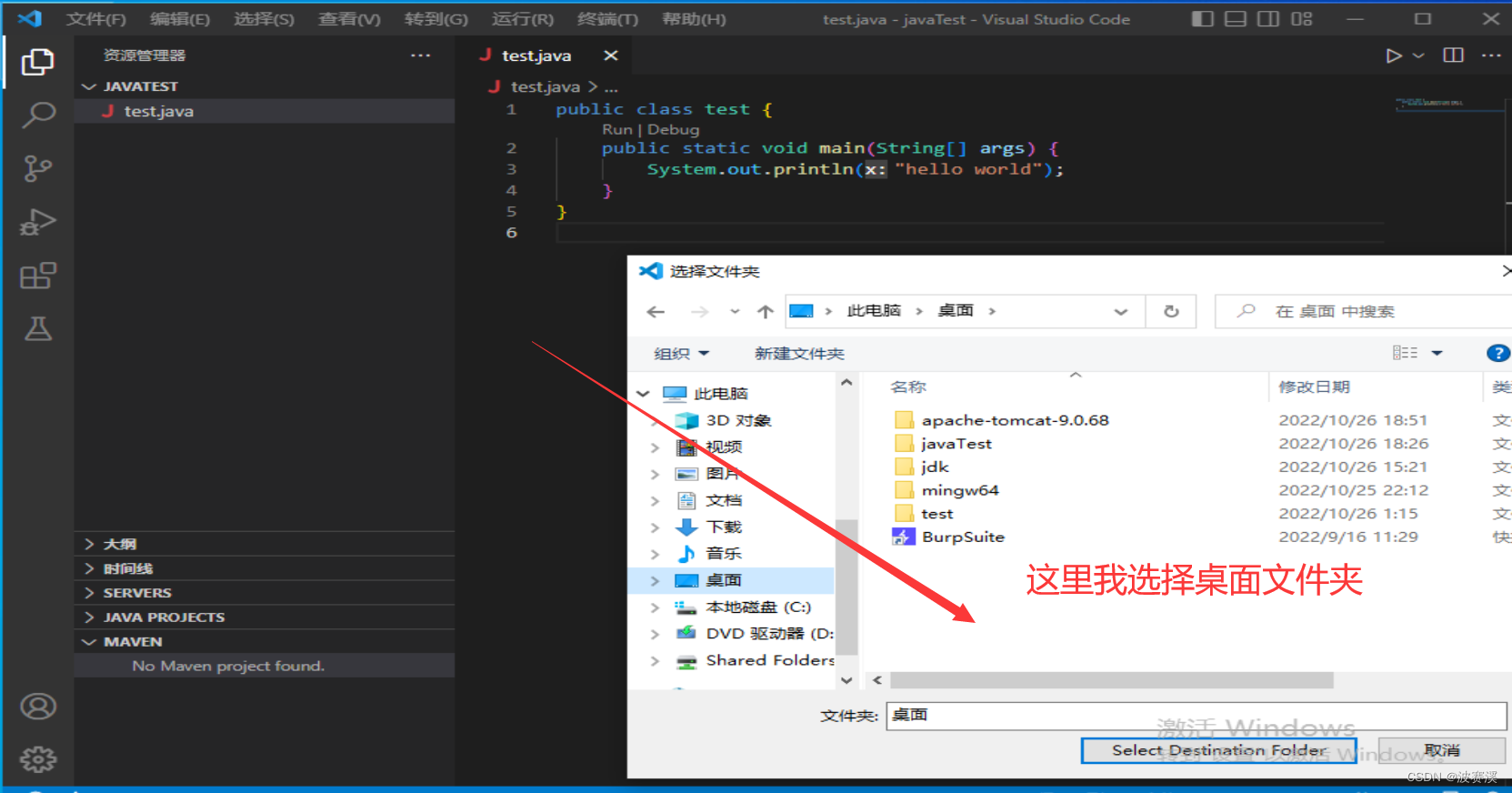The image size is (1512, 793).
Task: Open the run options dropdown arrow
Action: coord(1417,55)
